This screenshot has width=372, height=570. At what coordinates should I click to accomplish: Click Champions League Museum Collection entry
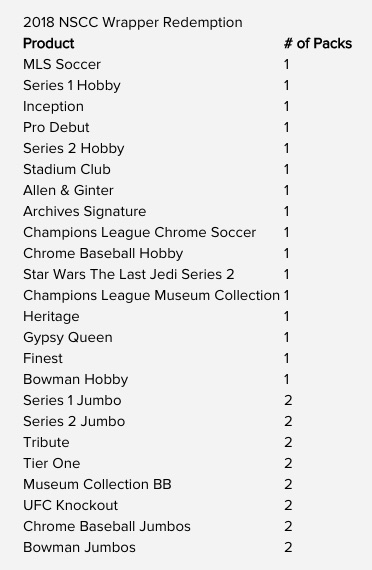click(152, 296)
